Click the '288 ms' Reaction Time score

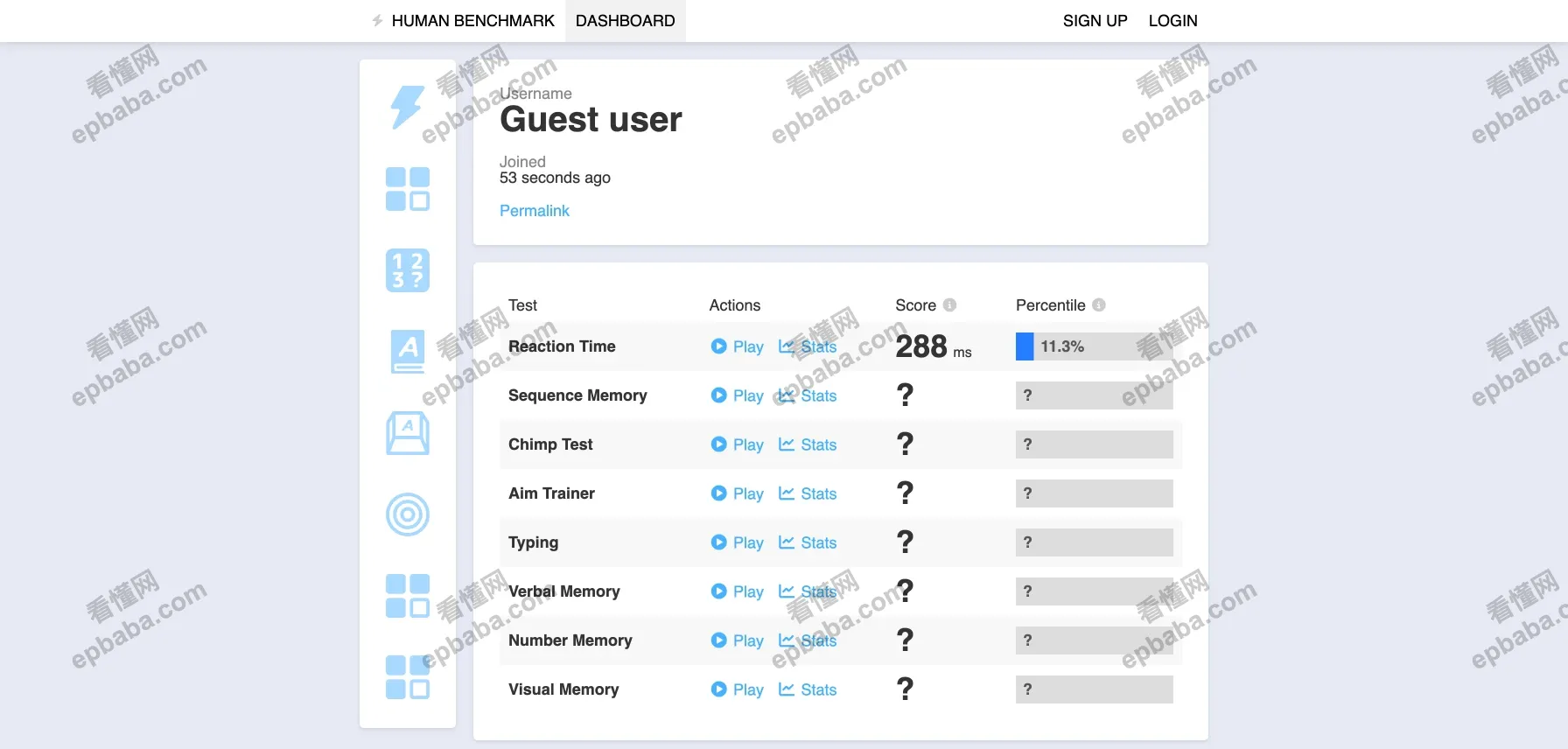934,347
